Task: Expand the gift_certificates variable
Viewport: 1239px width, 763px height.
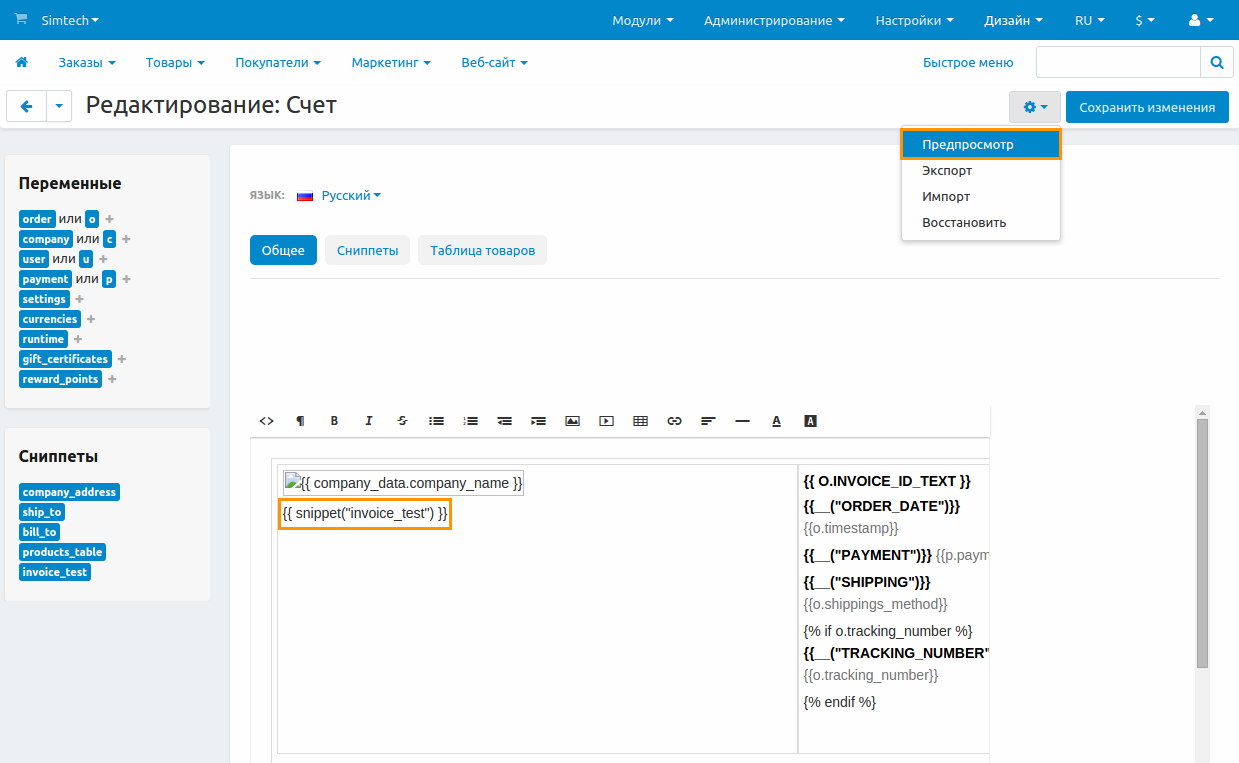Action: [121, 359]
